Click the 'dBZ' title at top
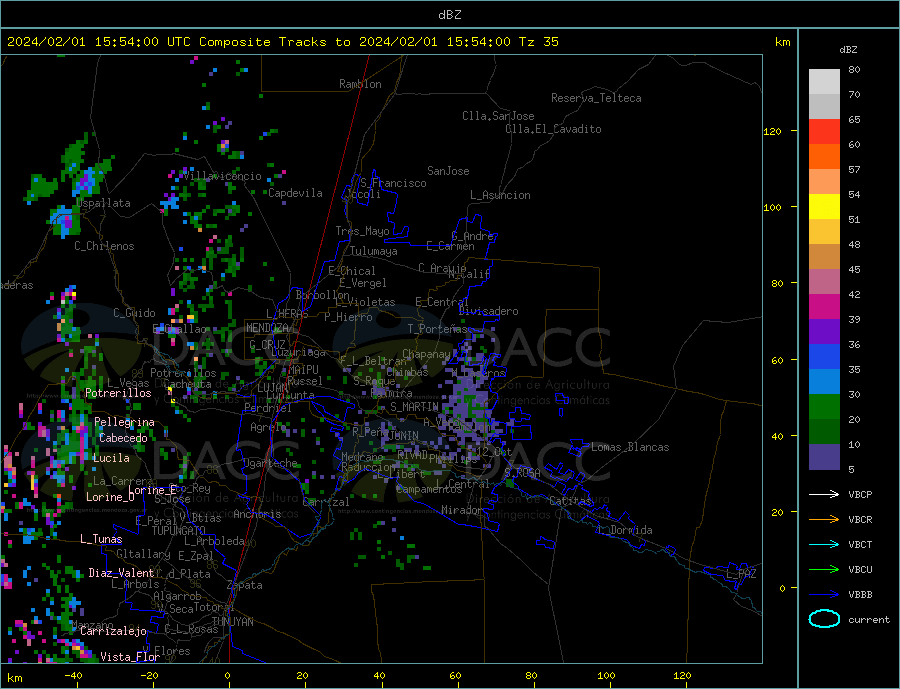The height and width of the screenshot is (689, 900). tap(449, 15)
